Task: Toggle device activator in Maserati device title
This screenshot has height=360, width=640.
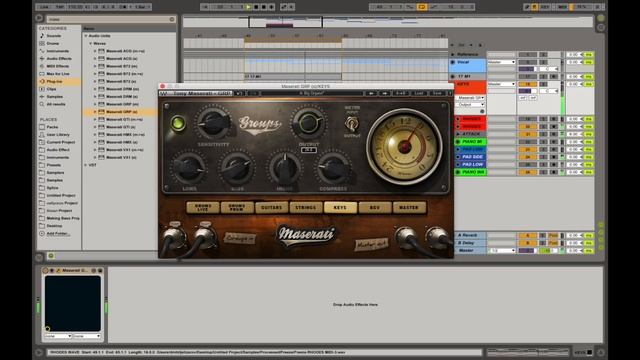Action: click(x=46, y=270)
